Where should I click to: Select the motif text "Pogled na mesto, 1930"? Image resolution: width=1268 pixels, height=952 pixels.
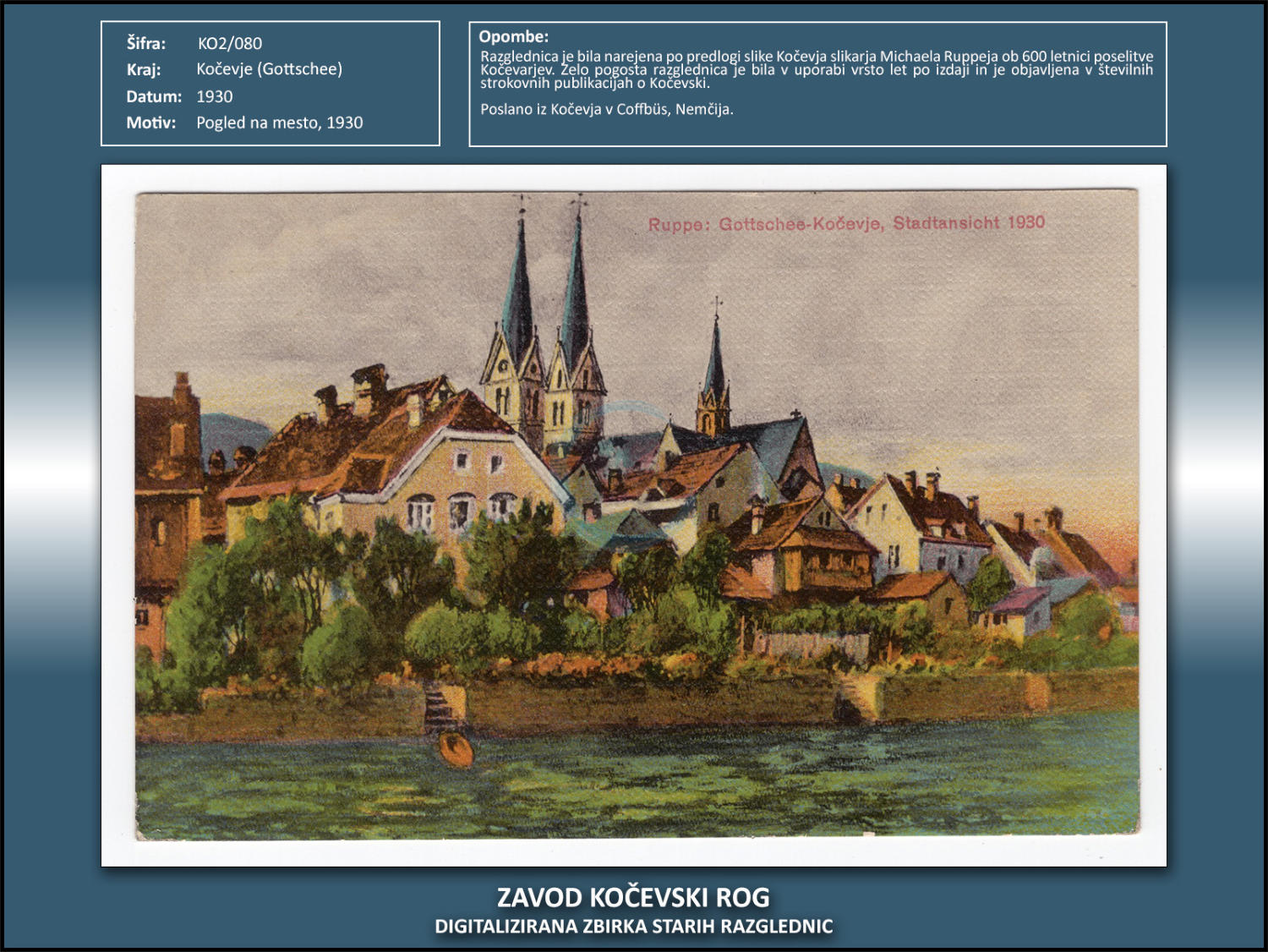click(280, 123)
